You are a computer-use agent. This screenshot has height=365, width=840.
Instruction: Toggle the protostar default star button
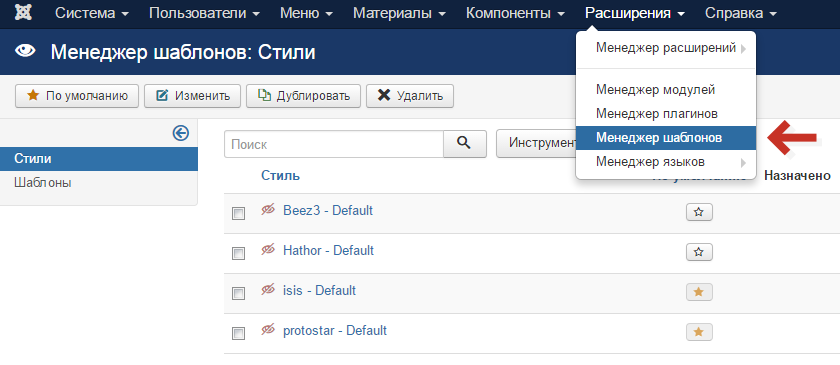click(x=699, y=332)
